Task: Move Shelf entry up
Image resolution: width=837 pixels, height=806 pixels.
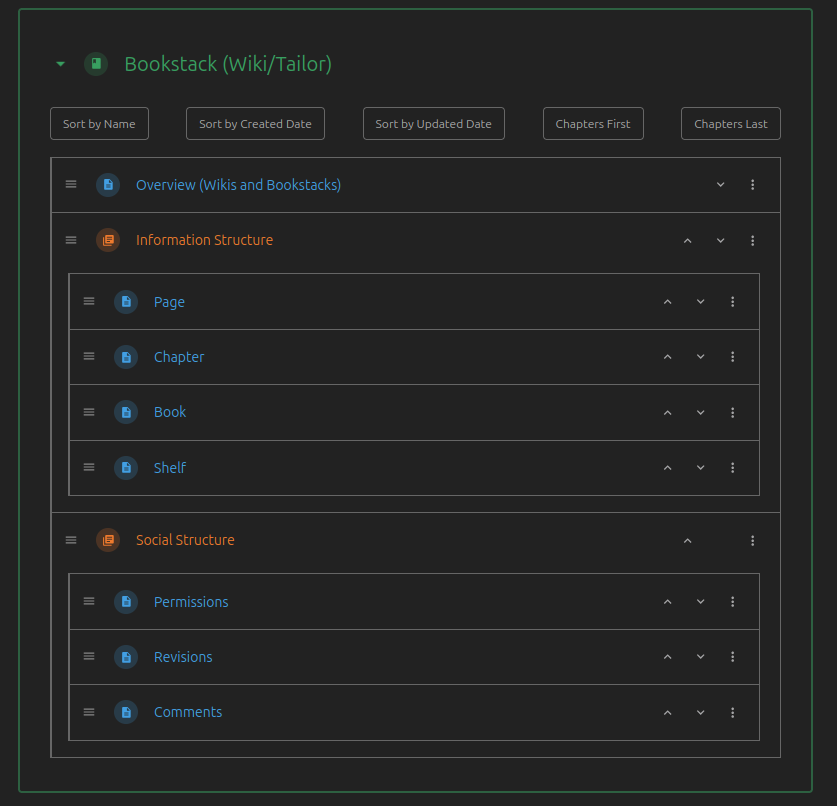Action: [667, 468]
